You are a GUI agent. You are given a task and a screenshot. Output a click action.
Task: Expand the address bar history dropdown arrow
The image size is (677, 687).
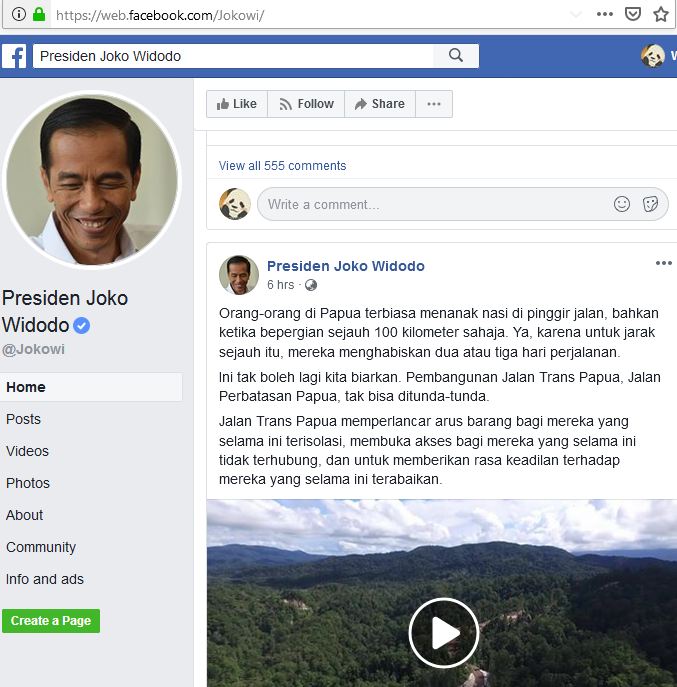pos(576,15)
